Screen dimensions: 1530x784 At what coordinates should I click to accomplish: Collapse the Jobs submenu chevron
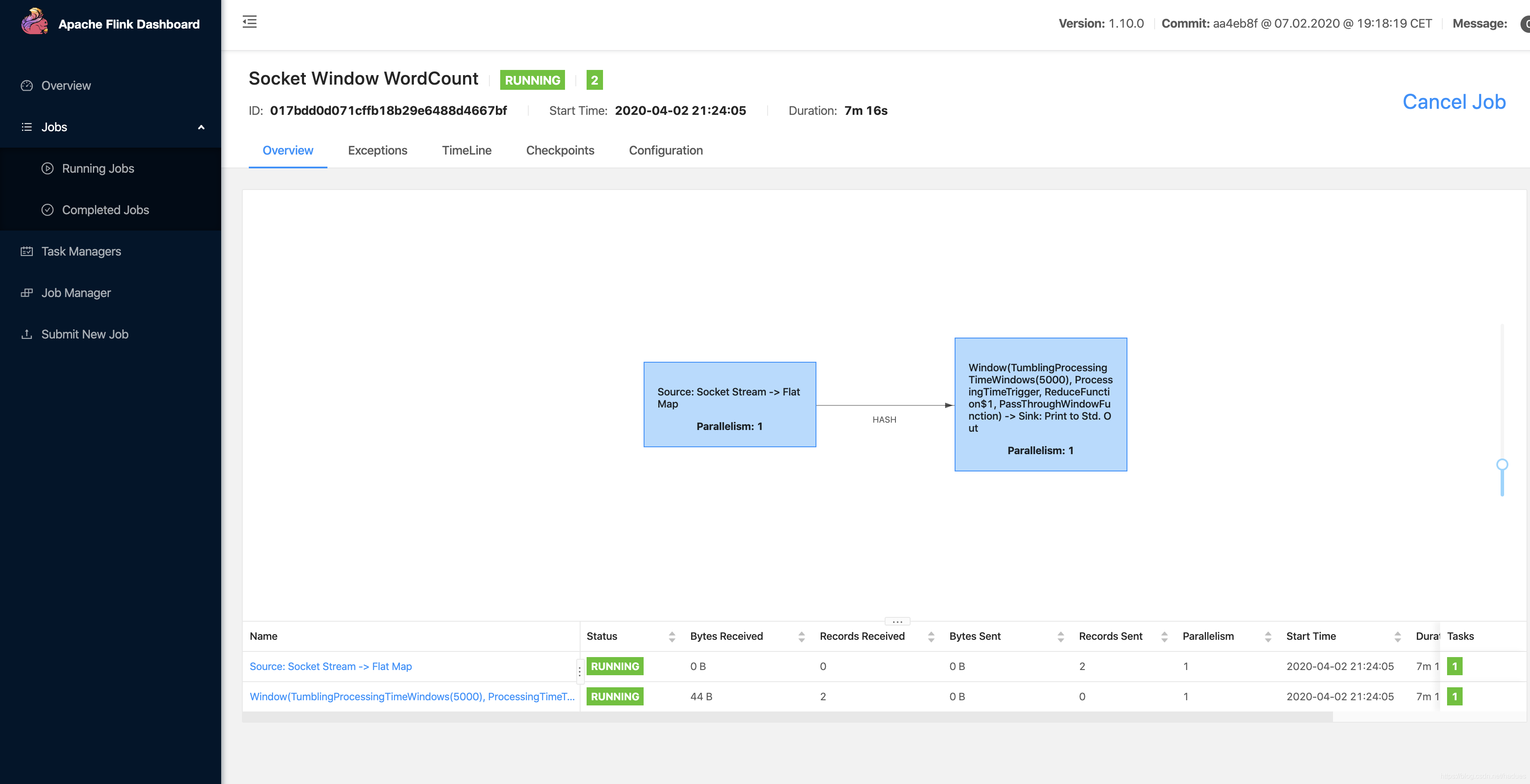[x=201, y=127]
